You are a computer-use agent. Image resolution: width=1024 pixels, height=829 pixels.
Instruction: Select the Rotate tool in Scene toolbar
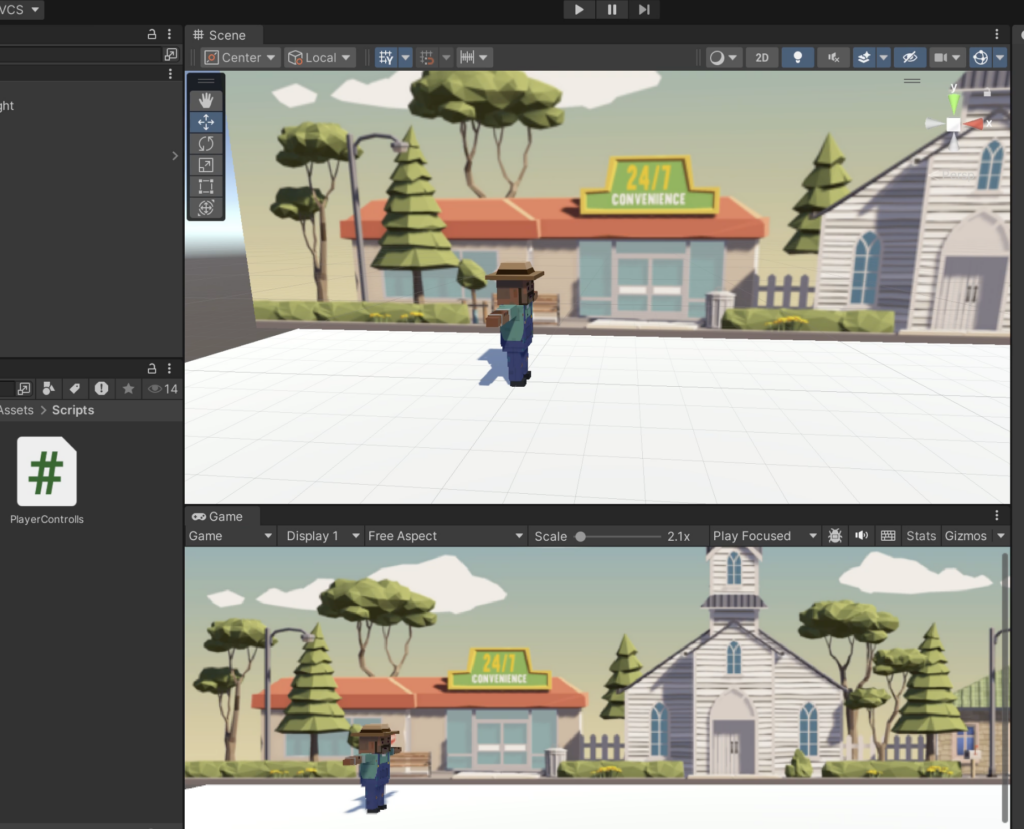coord(206,143)
